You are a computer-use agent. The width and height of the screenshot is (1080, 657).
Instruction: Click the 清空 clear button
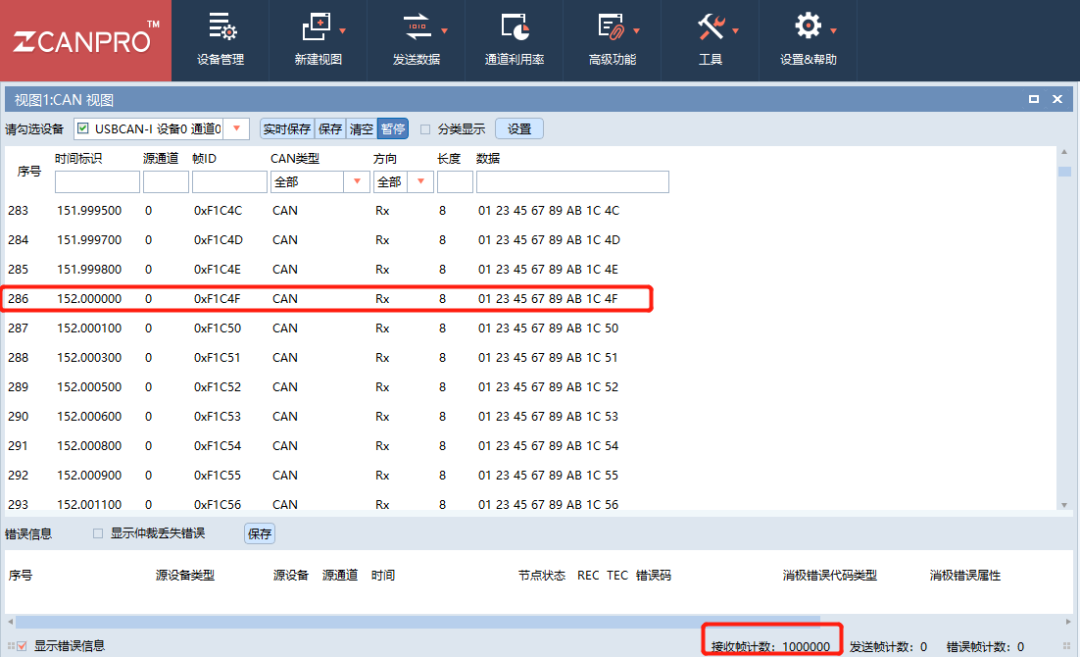pos(361,129)
